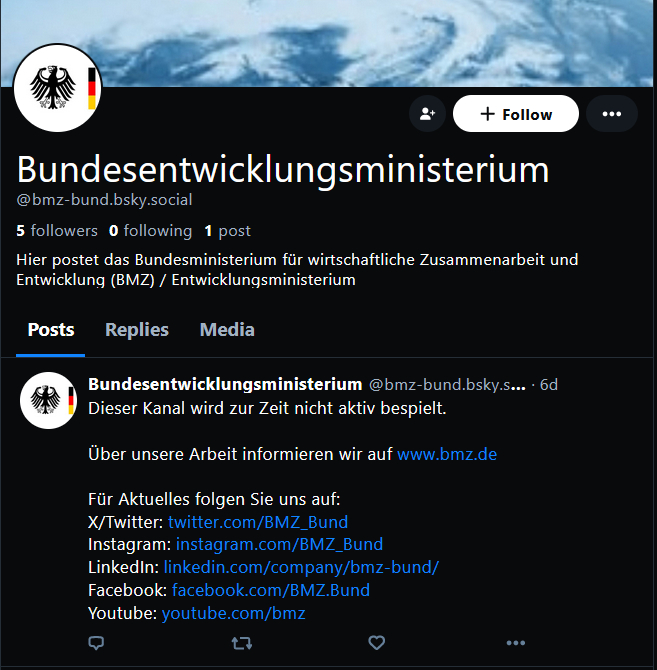This screenshot has height=670, width=657.
Task: Open the profile three-dots options menu
Action: coord(612,114)
